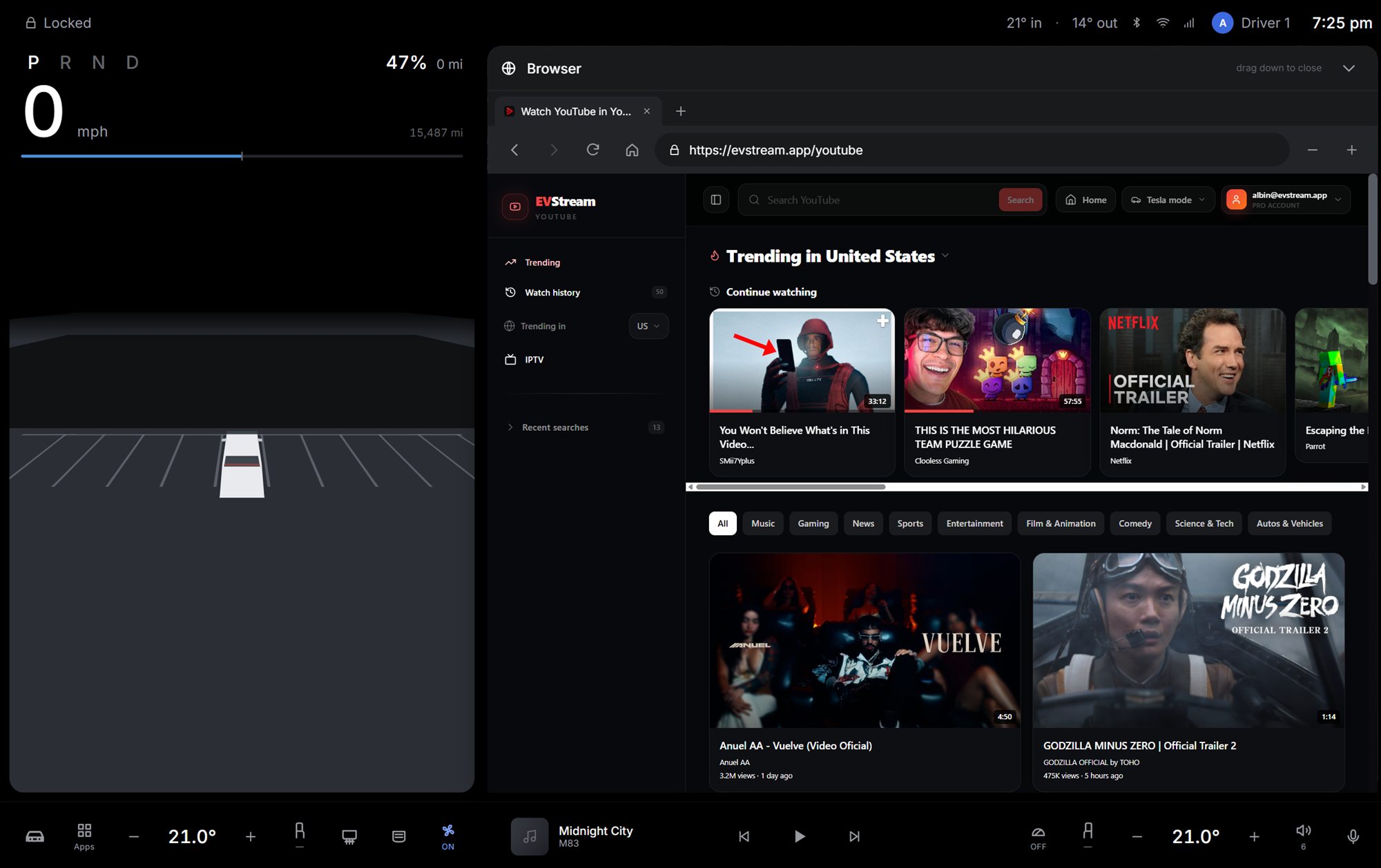The height and width of the screenshot is (868, 1381).
Task: Decrease the passenger temperature with minus
Action: point(1137,836)
